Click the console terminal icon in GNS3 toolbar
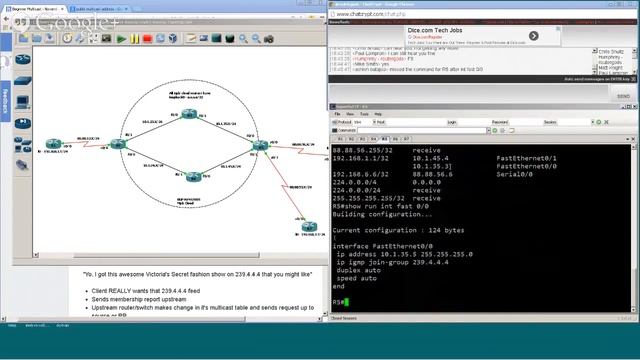The height and width of the screenshot is (360, 640). coord(107,39)
